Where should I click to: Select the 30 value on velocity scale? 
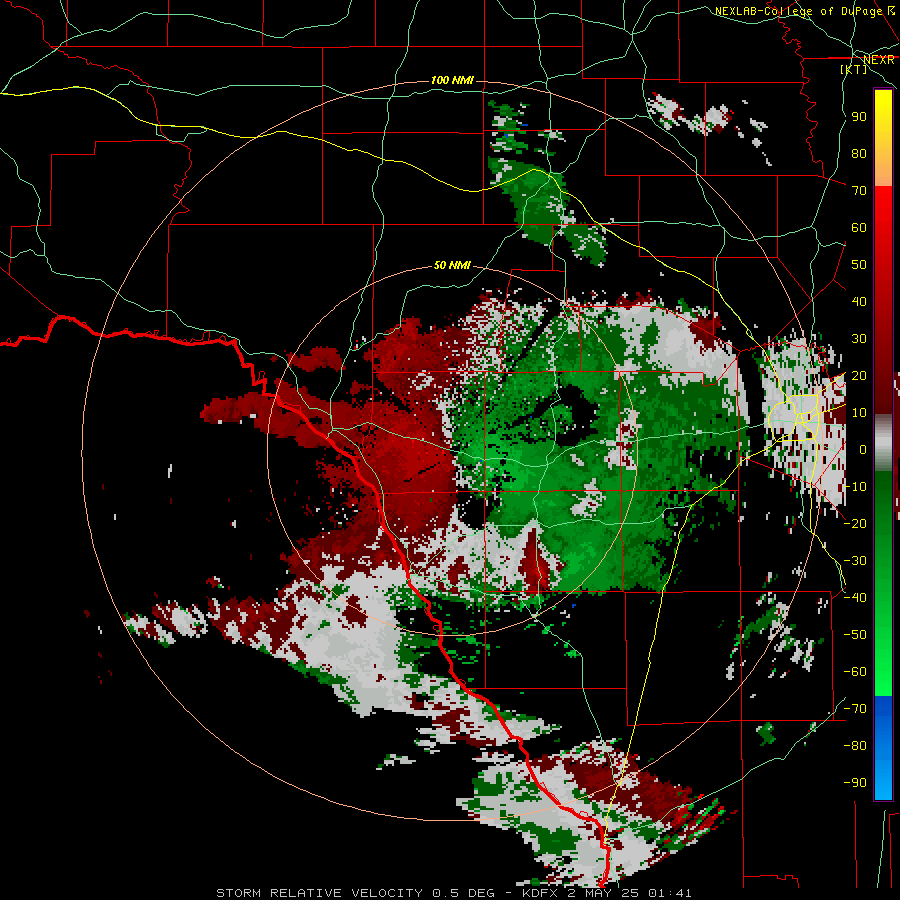pyautogui.click(x=859, y=339)
